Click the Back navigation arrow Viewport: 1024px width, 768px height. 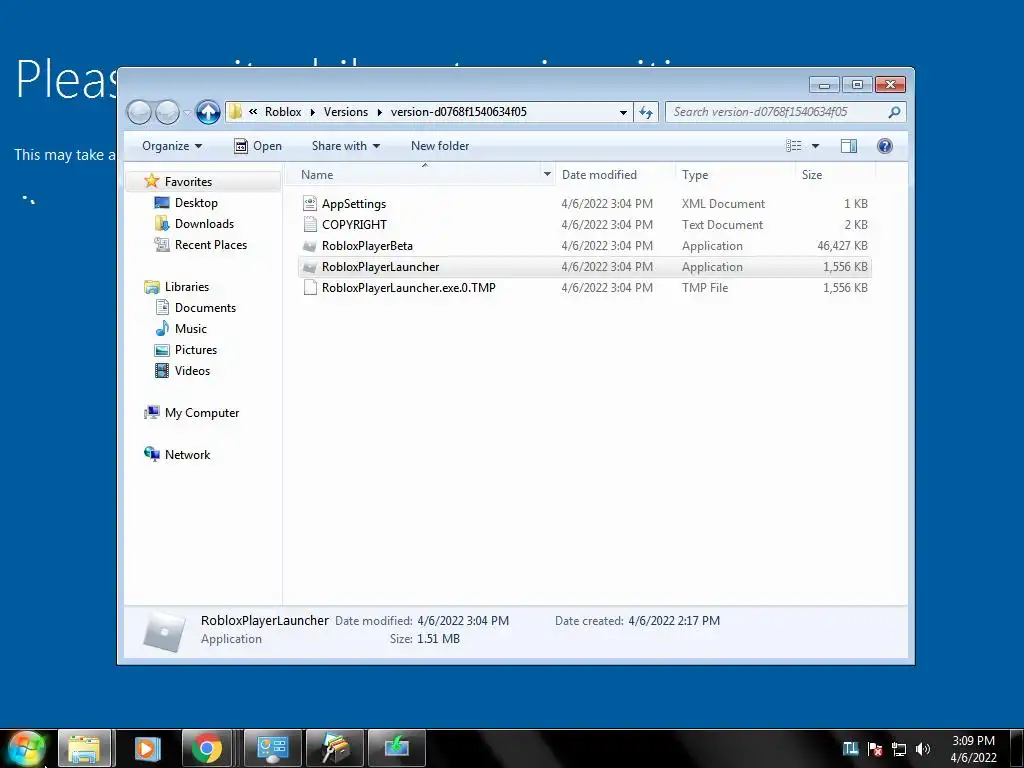coord(139,112)
